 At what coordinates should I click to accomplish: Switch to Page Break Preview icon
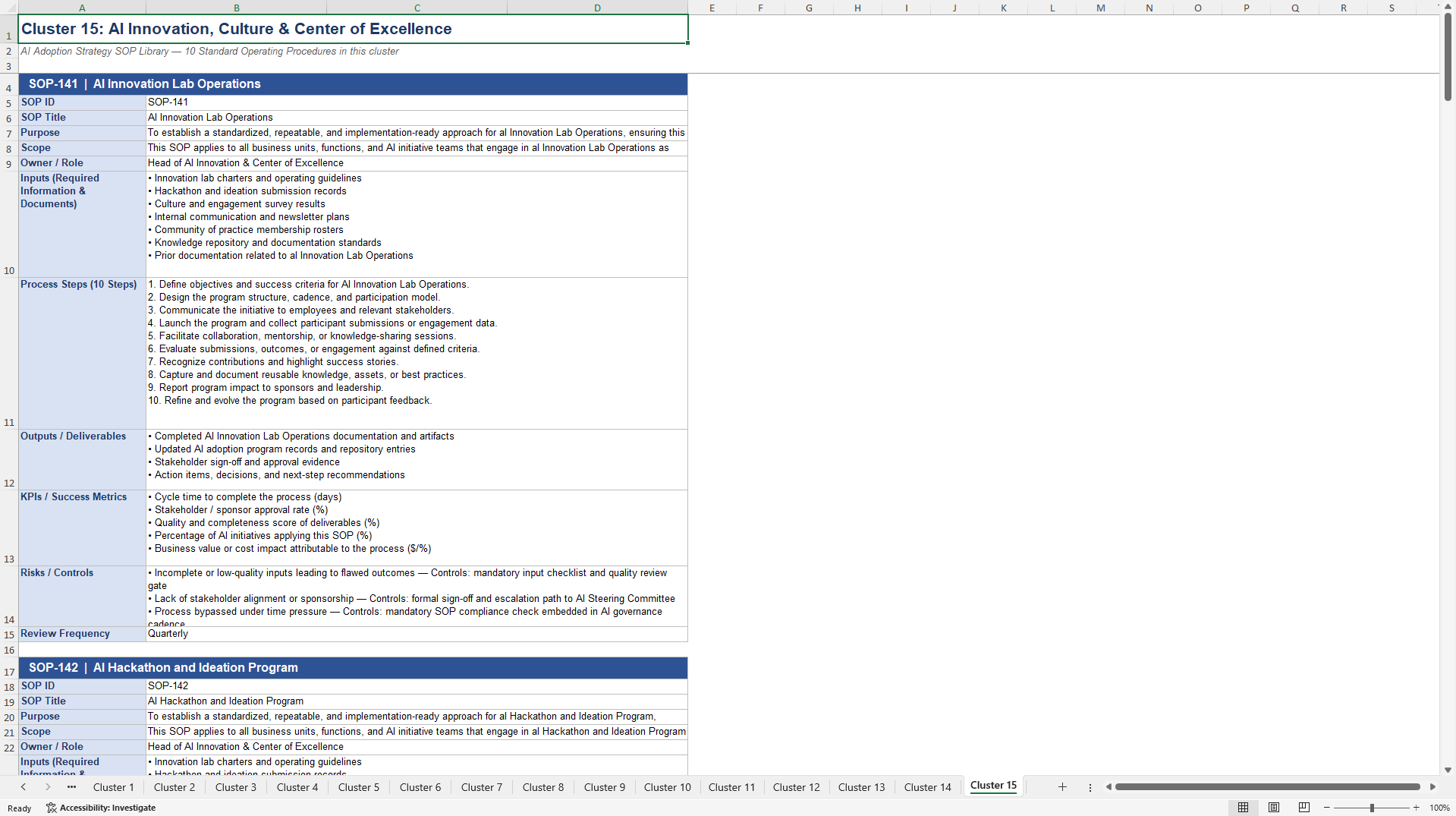click(1304, 808)
